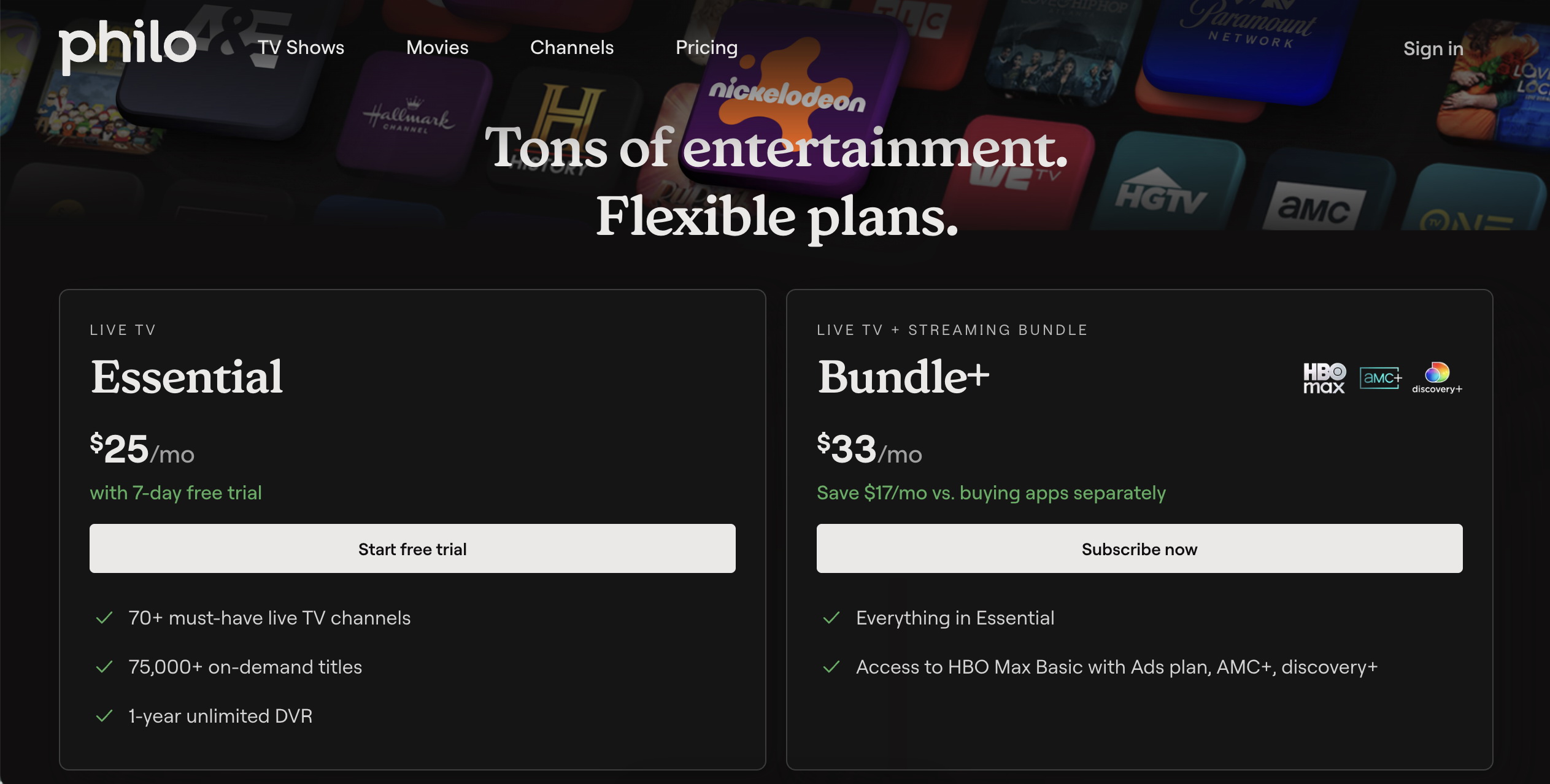1550x784 pixels.
Task: Open the Movies page
Action: [x=437, y=47]
